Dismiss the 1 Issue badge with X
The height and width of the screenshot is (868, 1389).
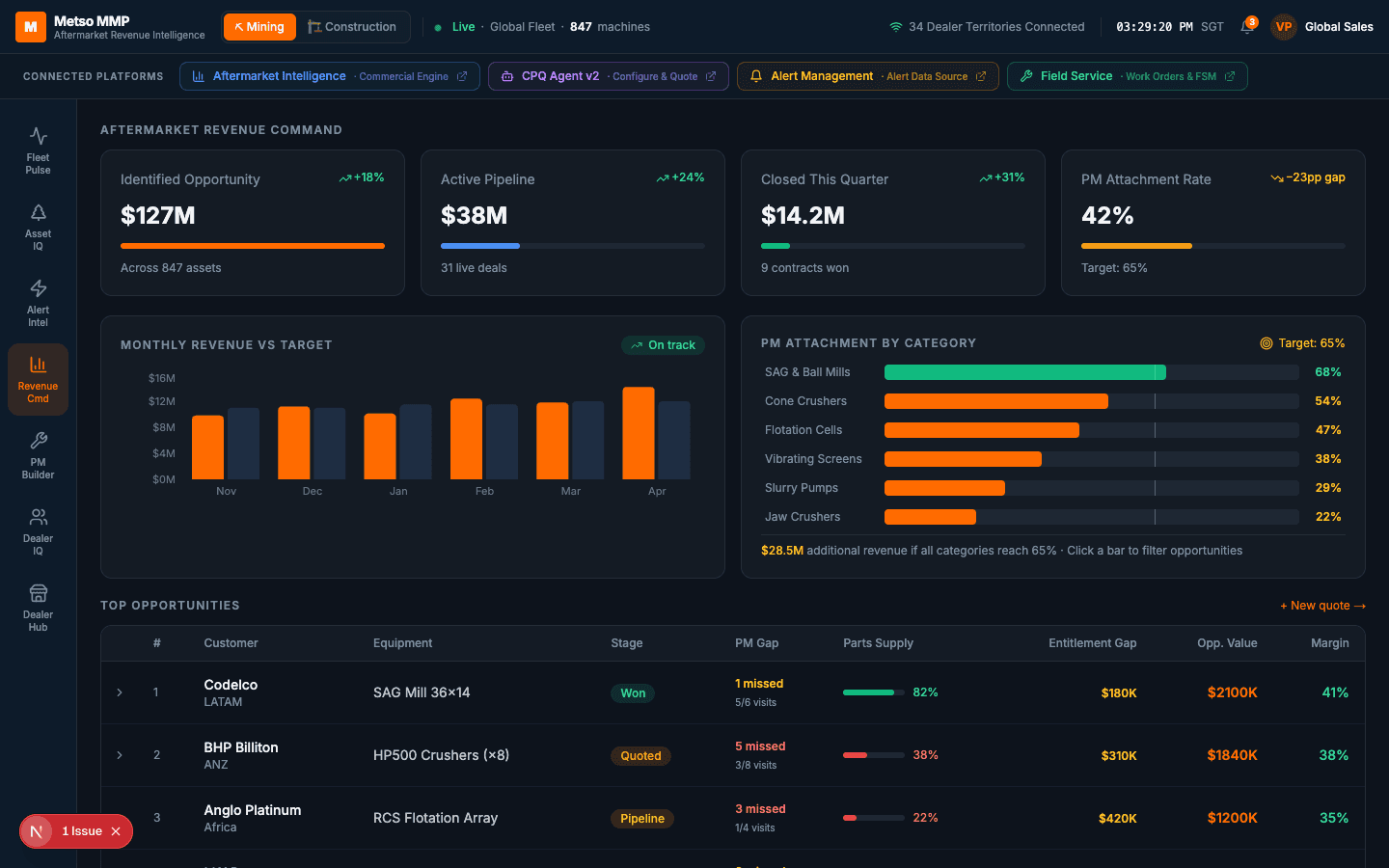pyautogui.click(x=116, y=831)
